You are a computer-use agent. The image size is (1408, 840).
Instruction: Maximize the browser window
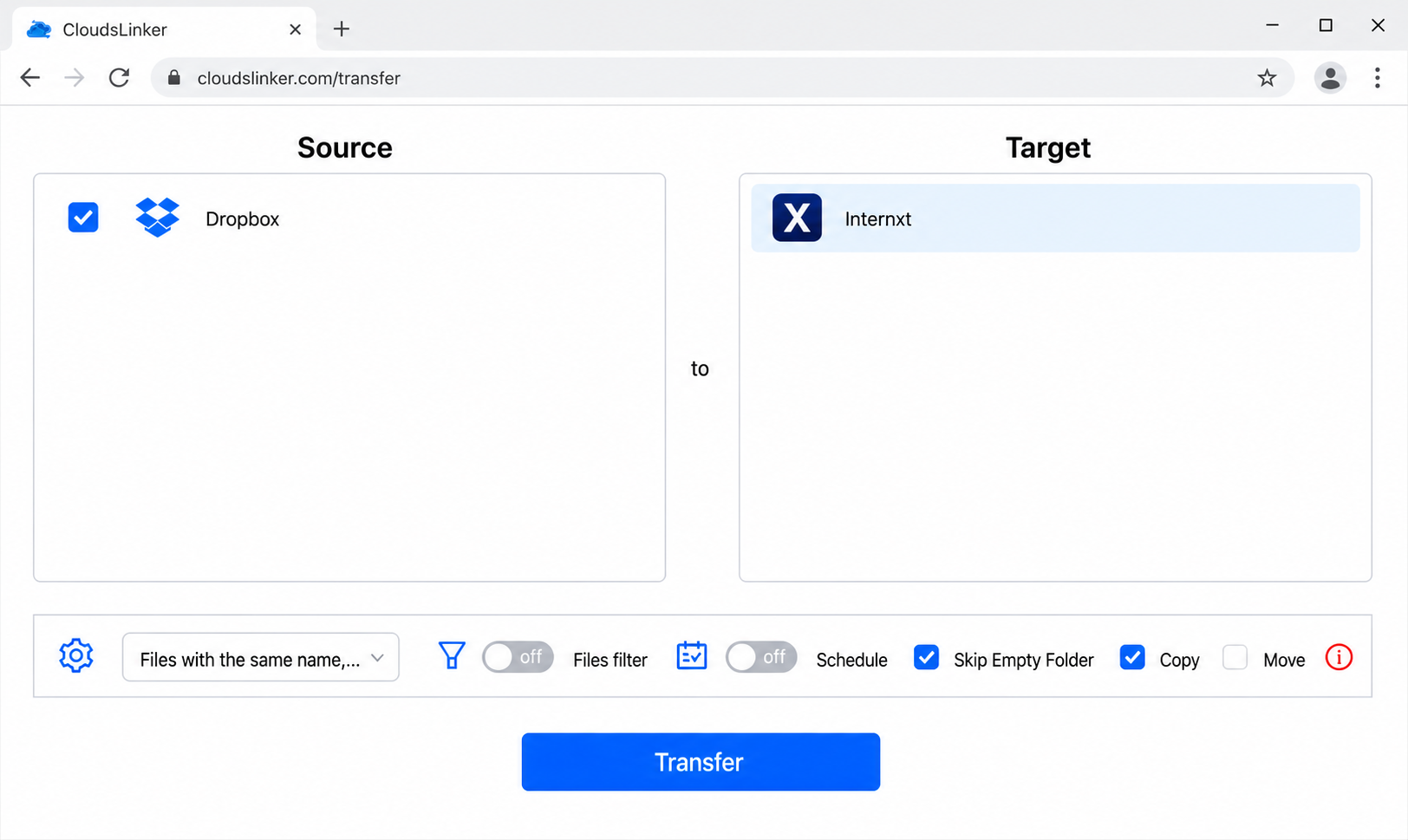1326,25
